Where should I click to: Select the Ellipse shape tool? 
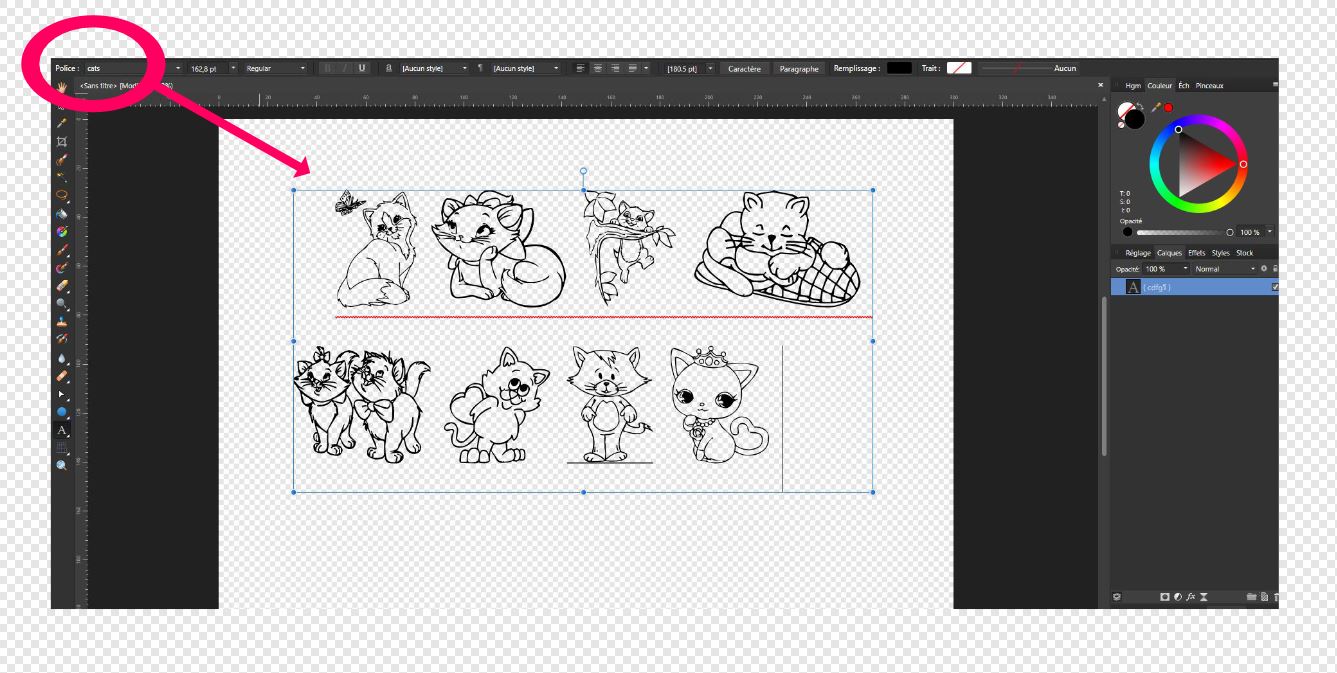[x=61, y=410]
